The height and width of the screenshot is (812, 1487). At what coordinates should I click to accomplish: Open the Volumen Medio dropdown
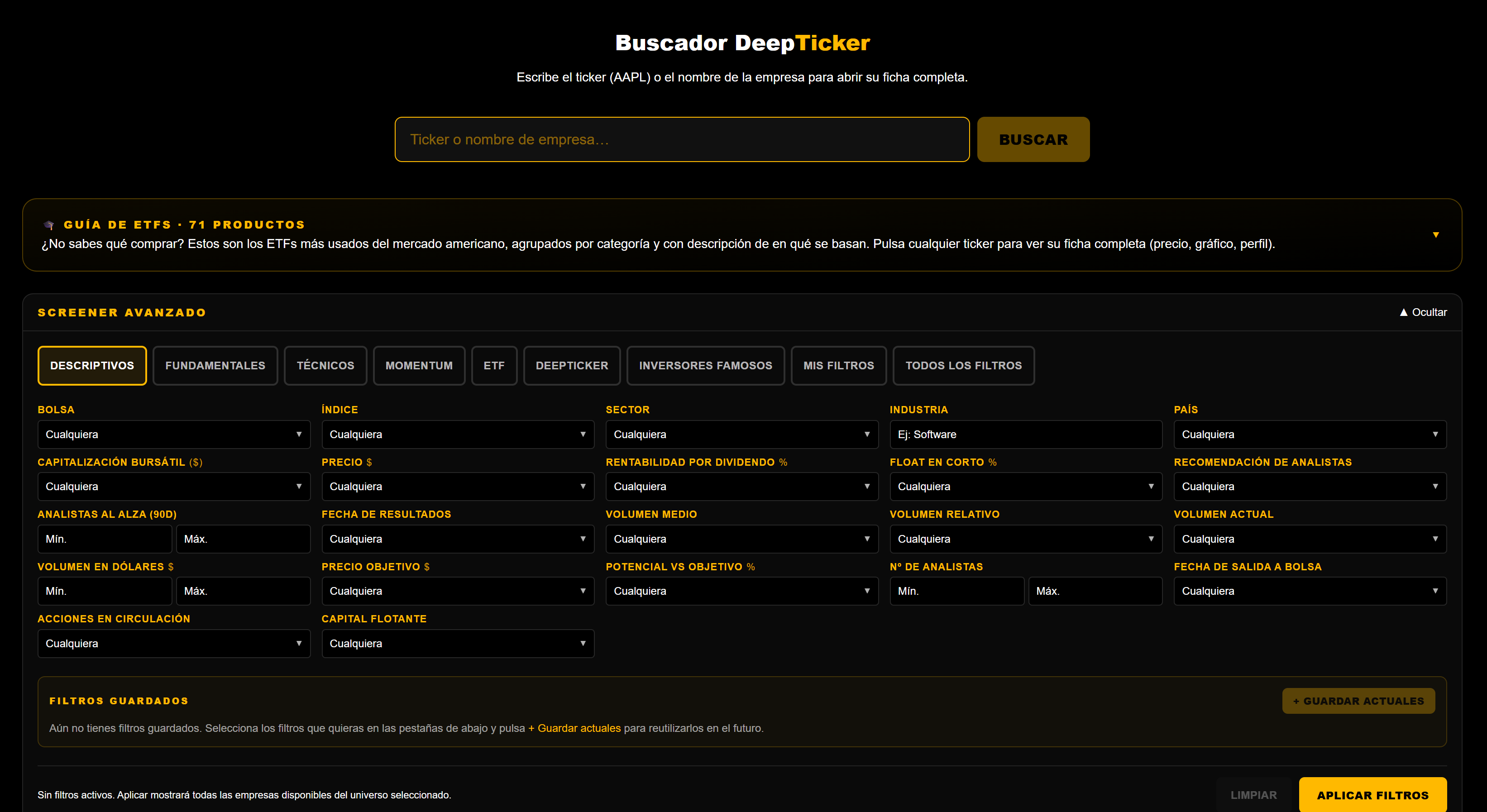click(x=742, y=539)
